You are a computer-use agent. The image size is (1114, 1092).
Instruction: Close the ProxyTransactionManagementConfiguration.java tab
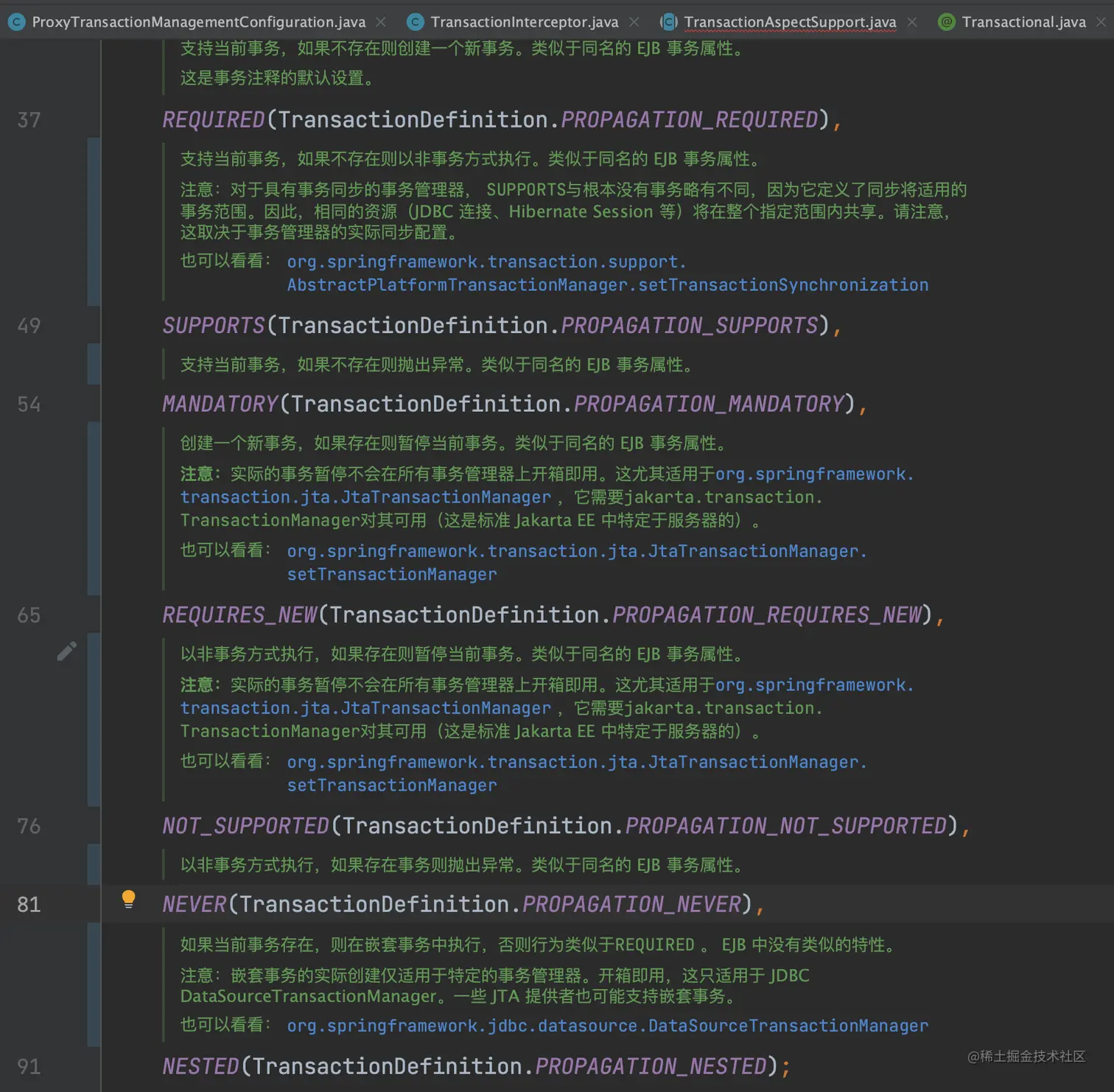[x=381, y=22]
